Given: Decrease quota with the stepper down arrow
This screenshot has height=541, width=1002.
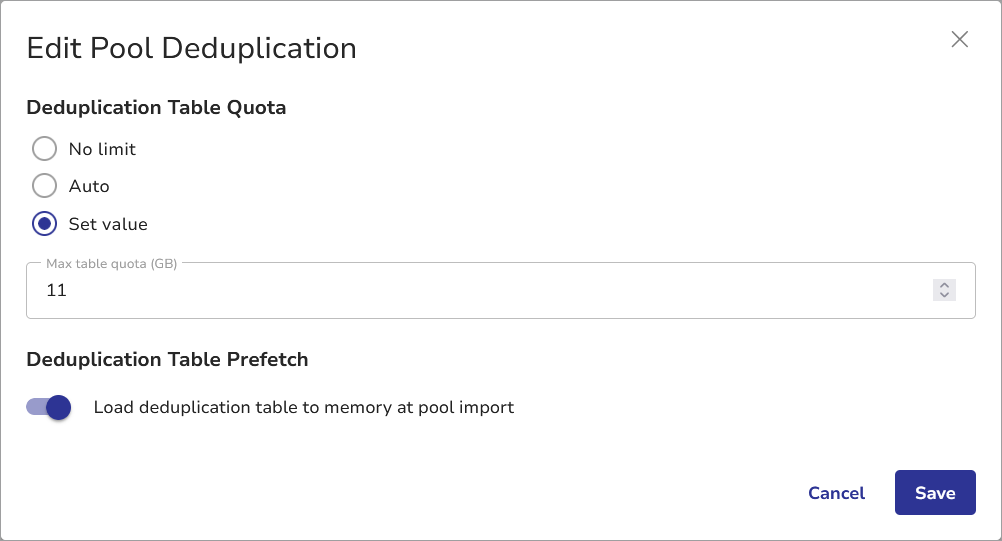Looking at the screenshot, I should tap(944, 297).
